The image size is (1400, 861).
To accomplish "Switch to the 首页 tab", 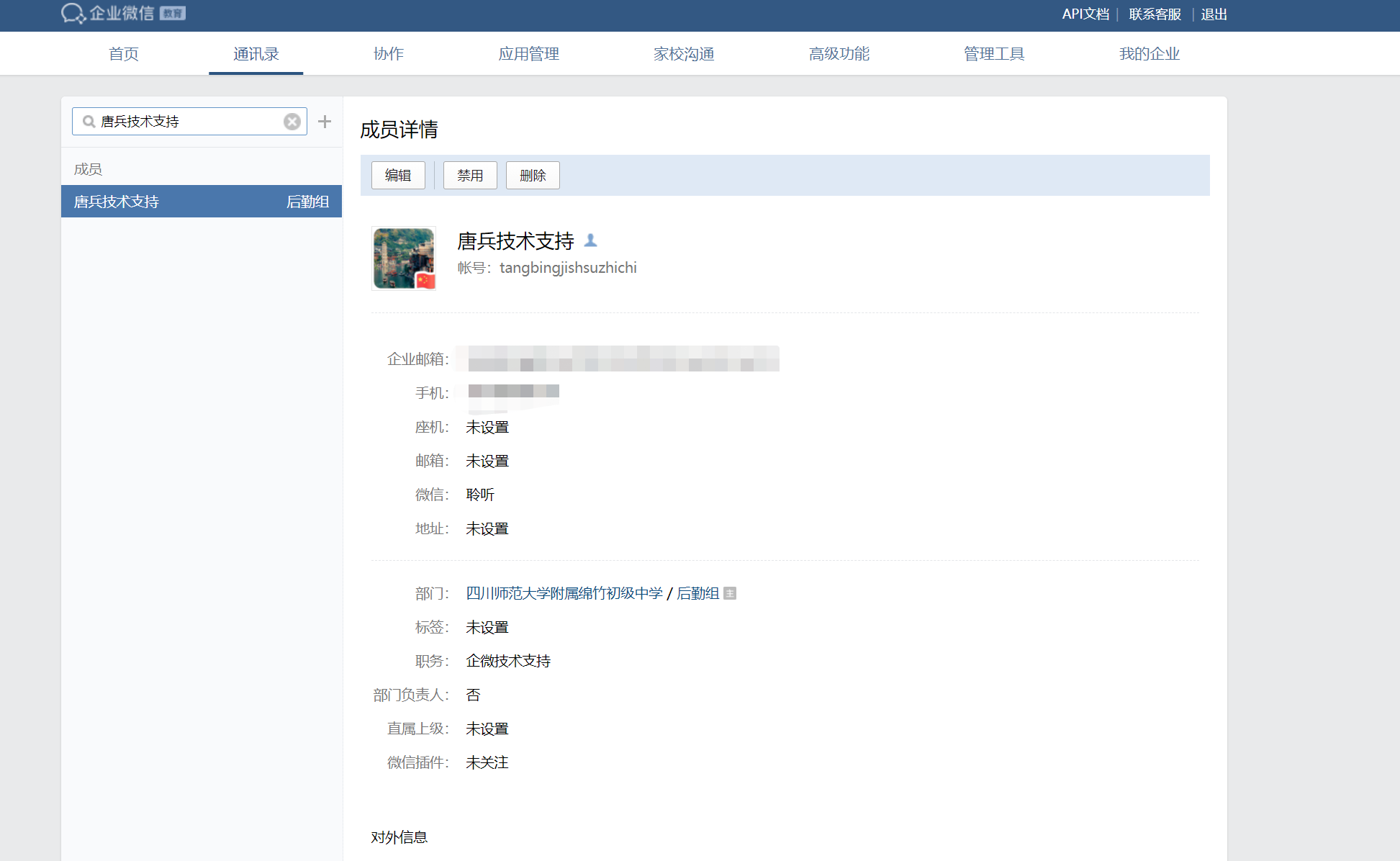I will point(123,53).
